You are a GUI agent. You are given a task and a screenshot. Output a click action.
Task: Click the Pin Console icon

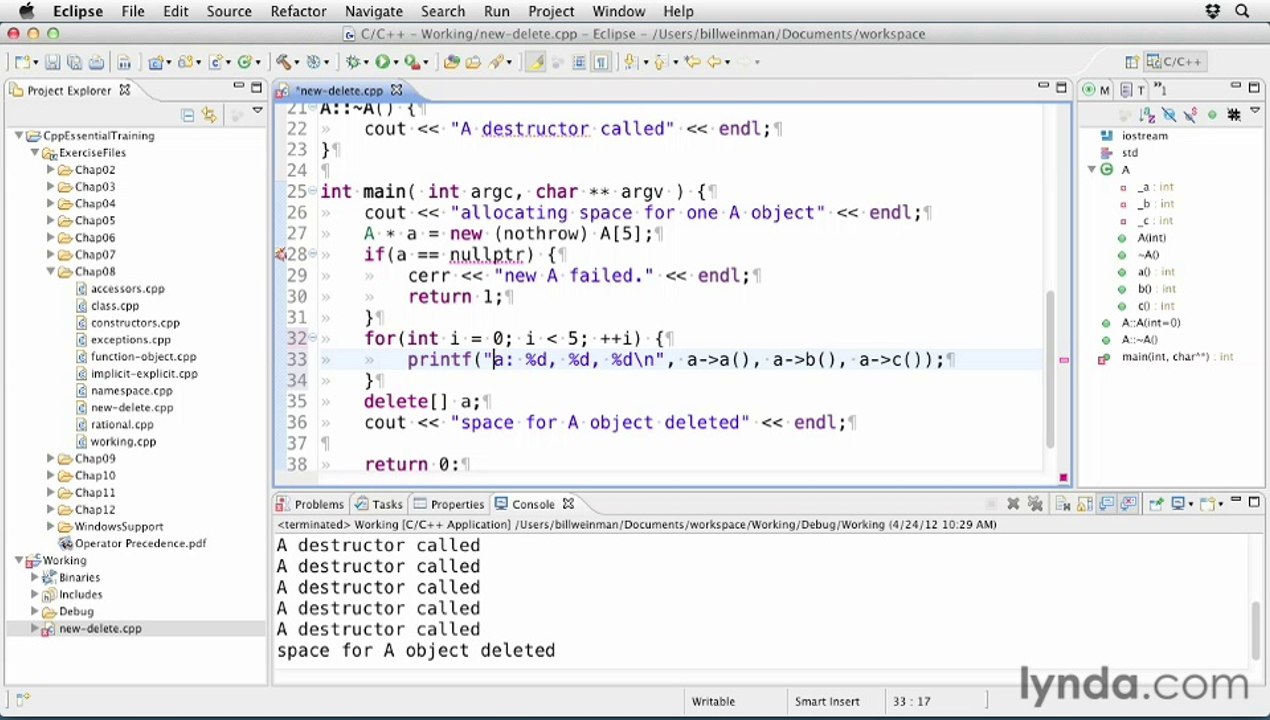1156,504
